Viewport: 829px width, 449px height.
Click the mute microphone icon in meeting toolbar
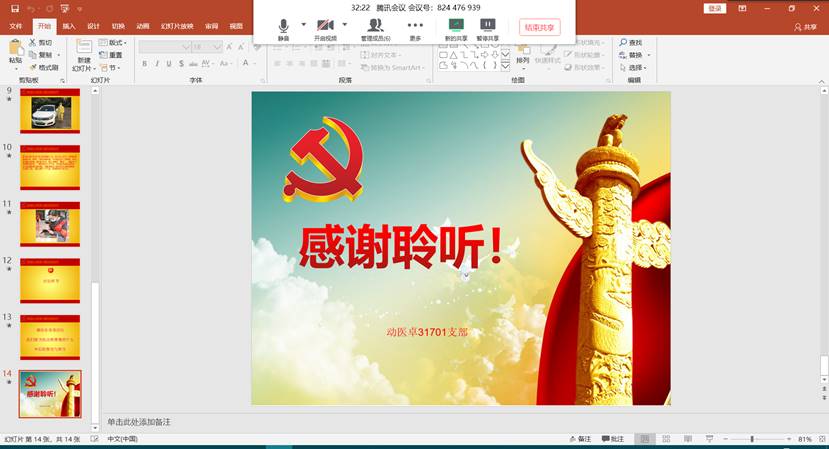click(x=283, y=25)
